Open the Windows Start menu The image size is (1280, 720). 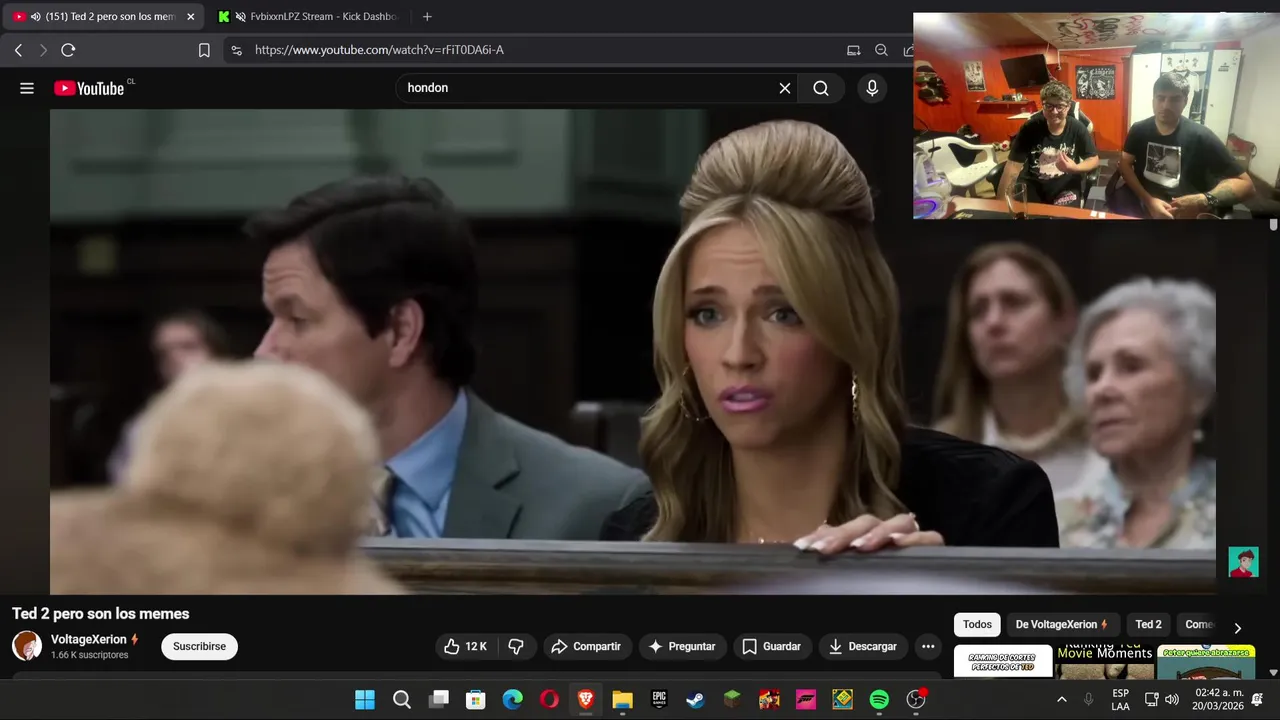[x=365, y=700]
